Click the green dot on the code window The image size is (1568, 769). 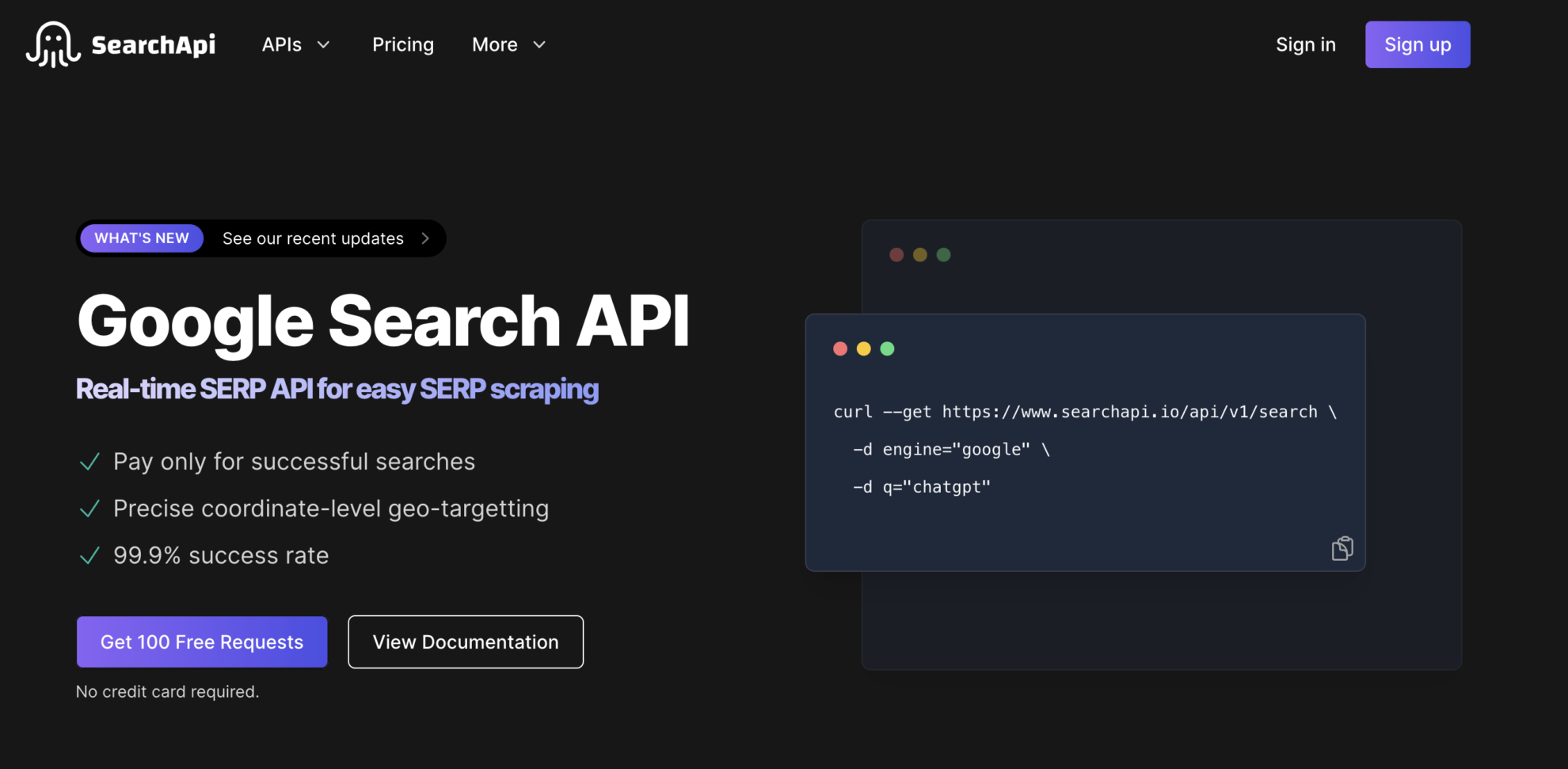coord(888,348)
